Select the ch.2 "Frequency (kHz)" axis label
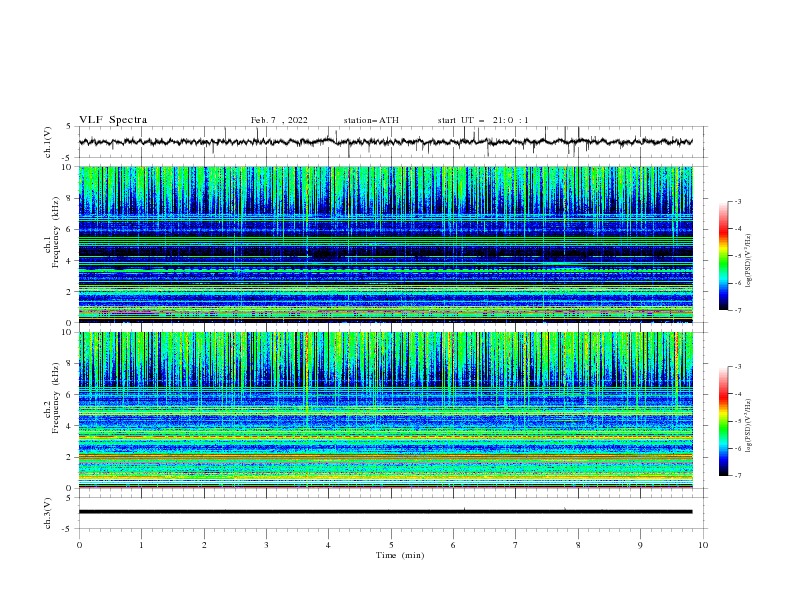792x612 pixels. pyautogui.click(x=55, y=398)
